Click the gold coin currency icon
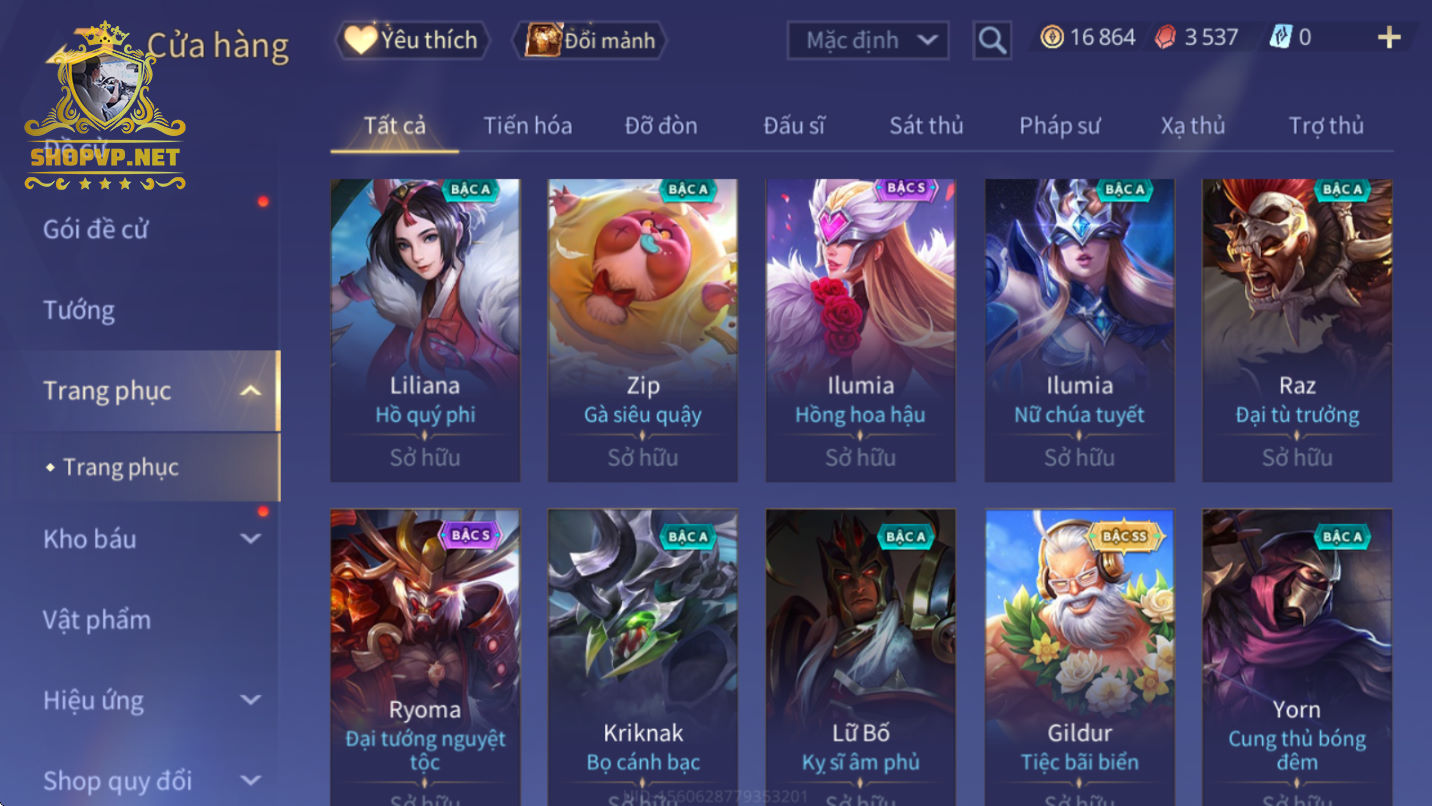This screenshot has height=806, width=1432. coord(1051,38)
